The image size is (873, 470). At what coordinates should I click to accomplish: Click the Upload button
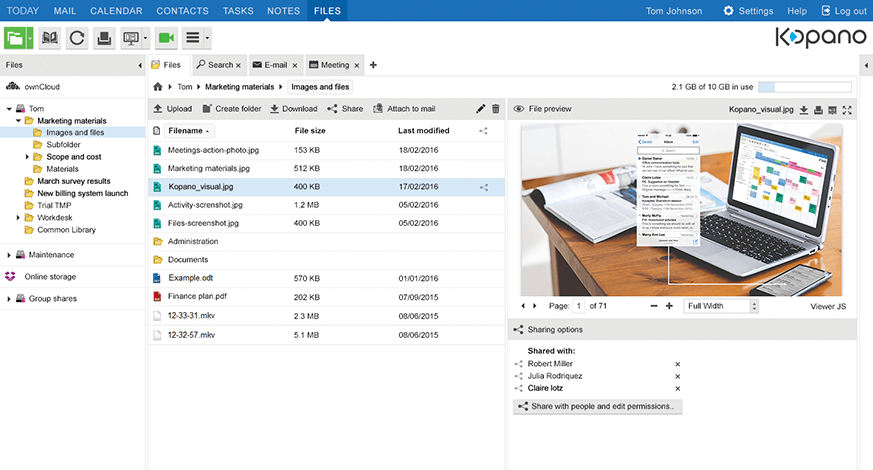[x=173, y=109]
